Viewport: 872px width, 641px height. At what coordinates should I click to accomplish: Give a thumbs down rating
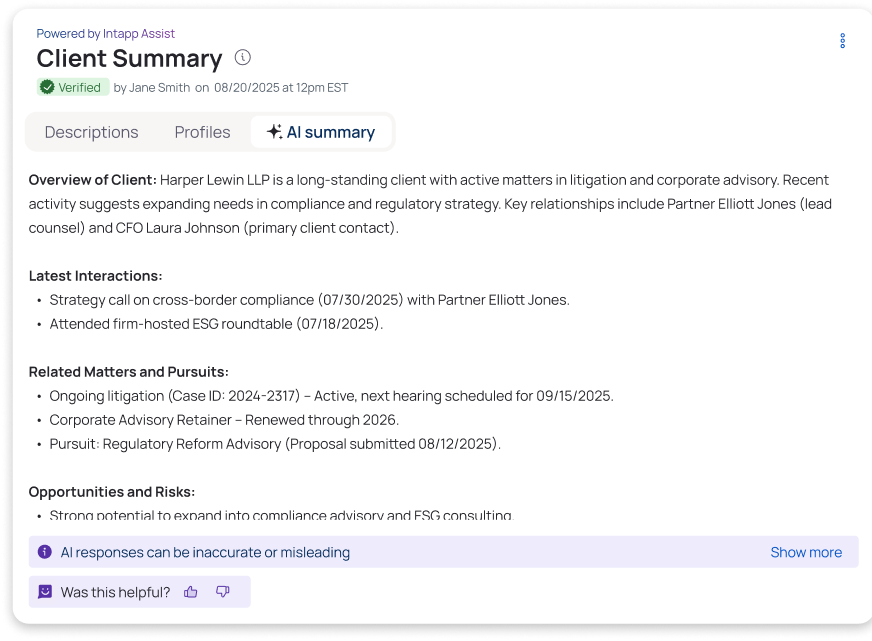[222, 592]
